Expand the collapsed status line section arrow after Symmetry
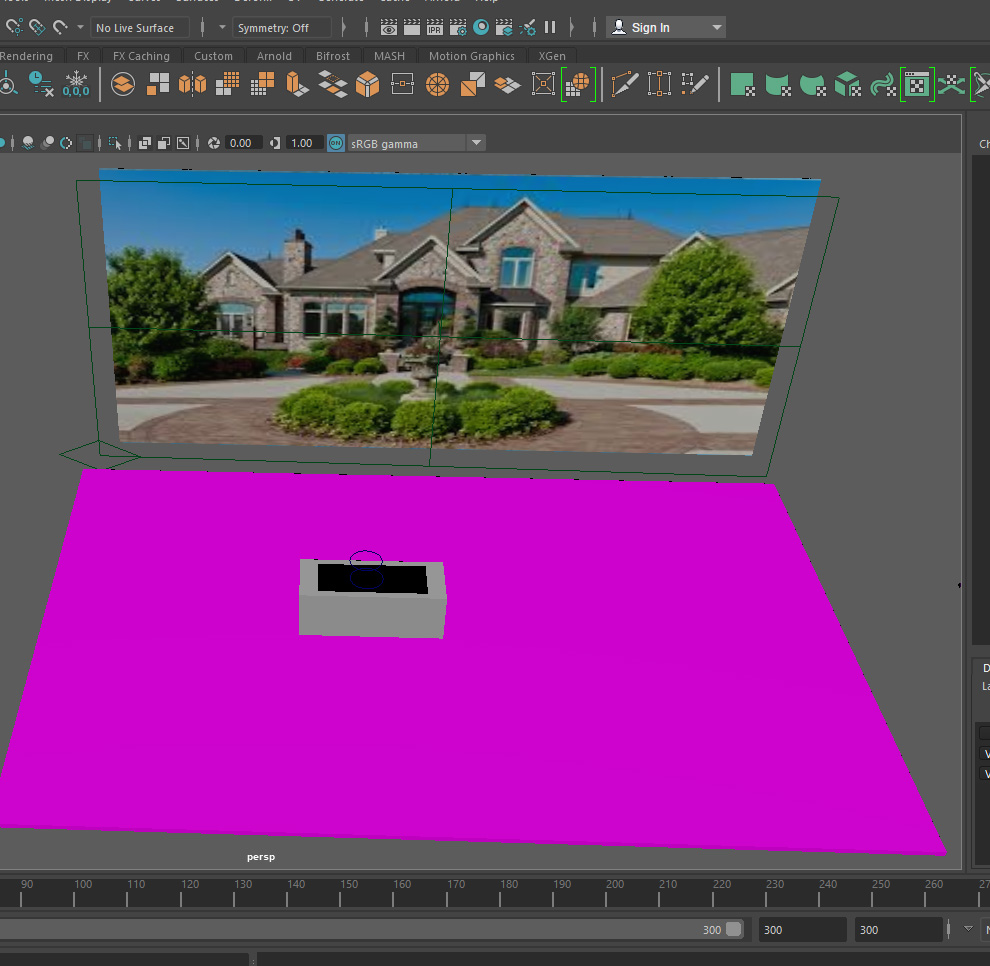Image resolution: width=990 pixels, height=966 pixels. 343,27
